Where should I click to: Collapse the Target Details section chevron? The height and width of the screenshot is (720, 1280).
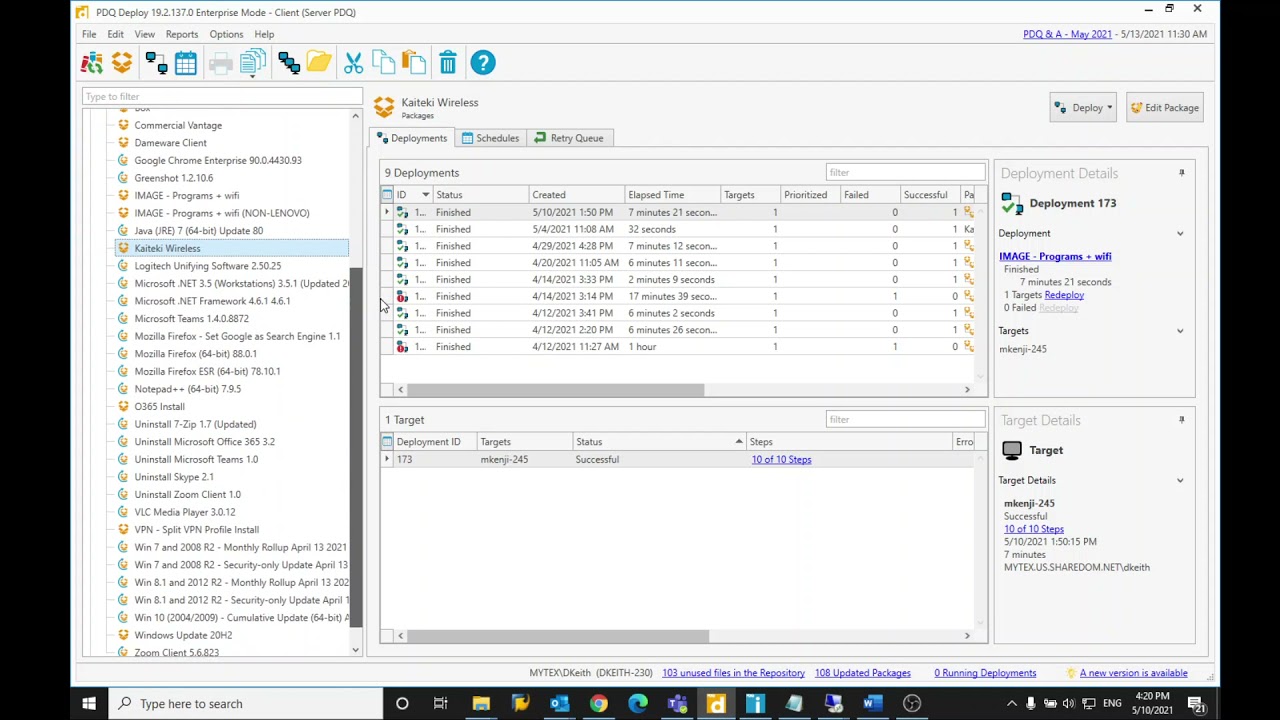1180,481
